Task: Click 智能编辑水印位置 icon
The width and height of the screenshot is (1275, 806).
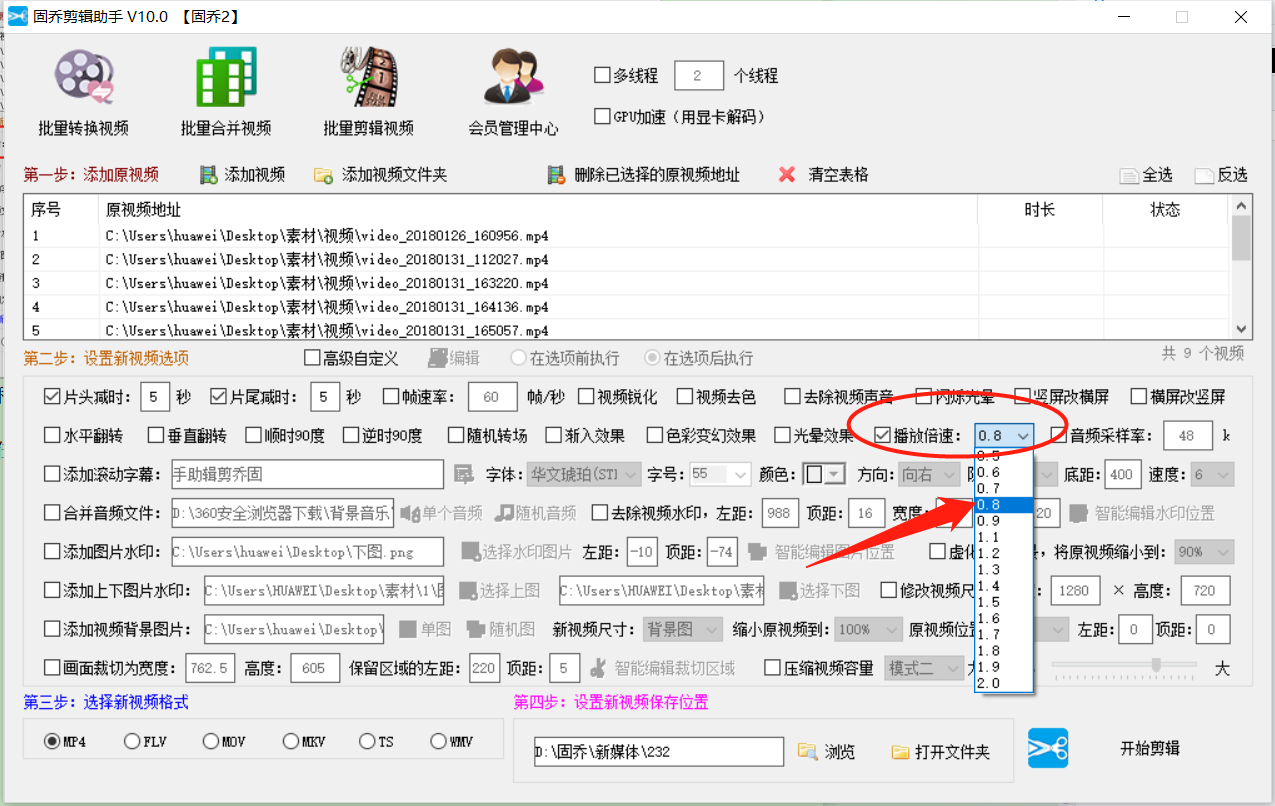Action: [1078, 513]
